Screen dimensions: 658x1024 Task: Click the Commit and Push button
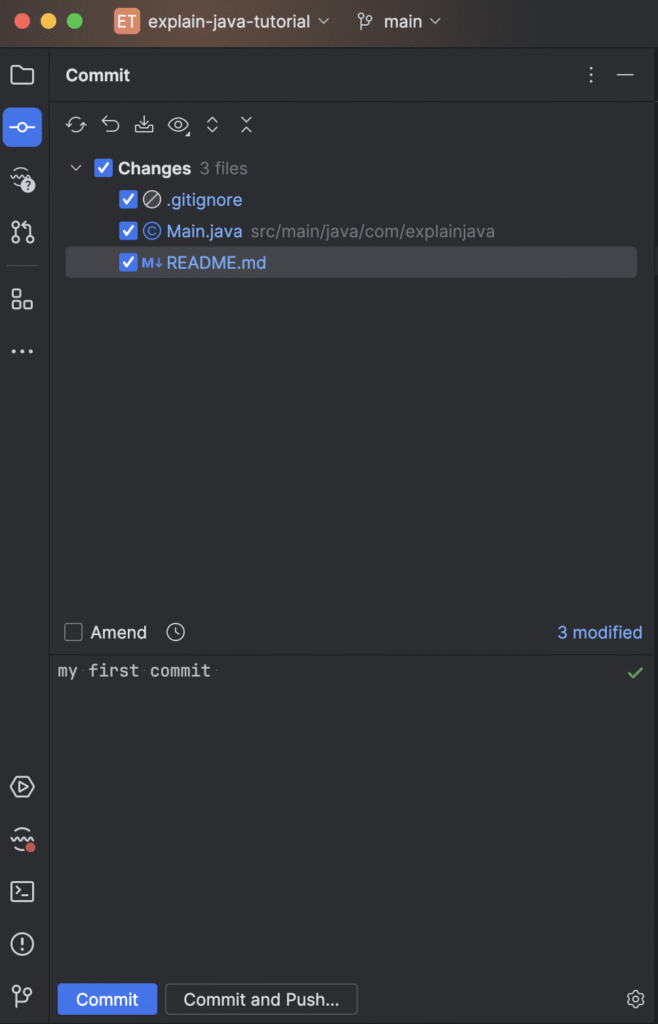point(261,999)
